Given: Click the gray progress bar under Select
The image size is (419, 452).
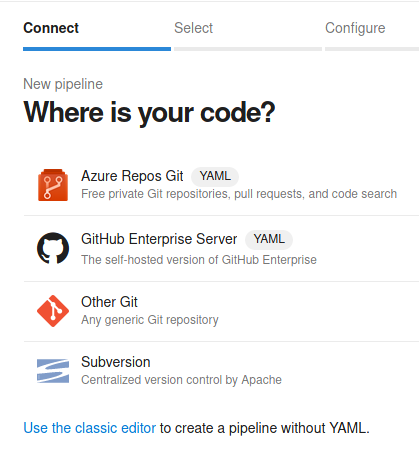Looking at the screenshot, I should 248,49.
